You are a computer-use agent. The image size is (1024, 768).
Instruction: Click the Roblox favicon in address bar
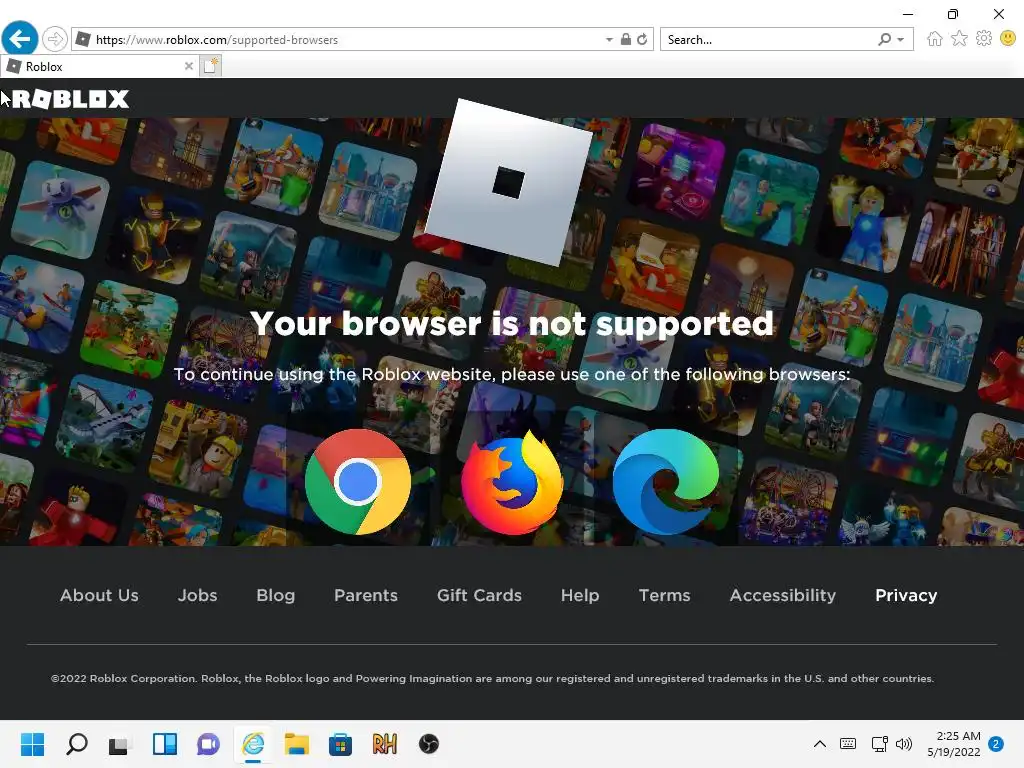pyautogui.click(x=83, y=39)
